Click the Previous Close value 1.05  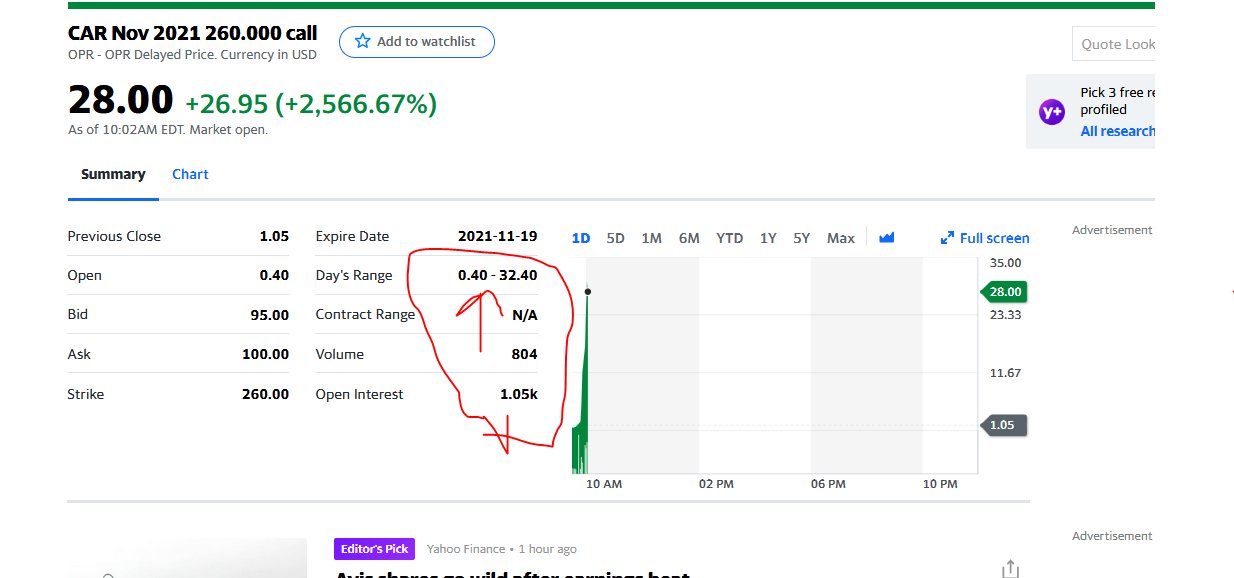[274, 236]
